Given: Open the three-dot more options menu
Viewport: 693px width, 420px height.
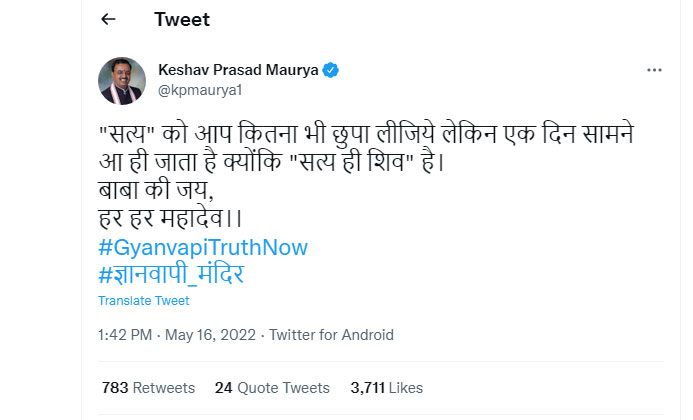Looking at the screenshot, I should [654, 70].
